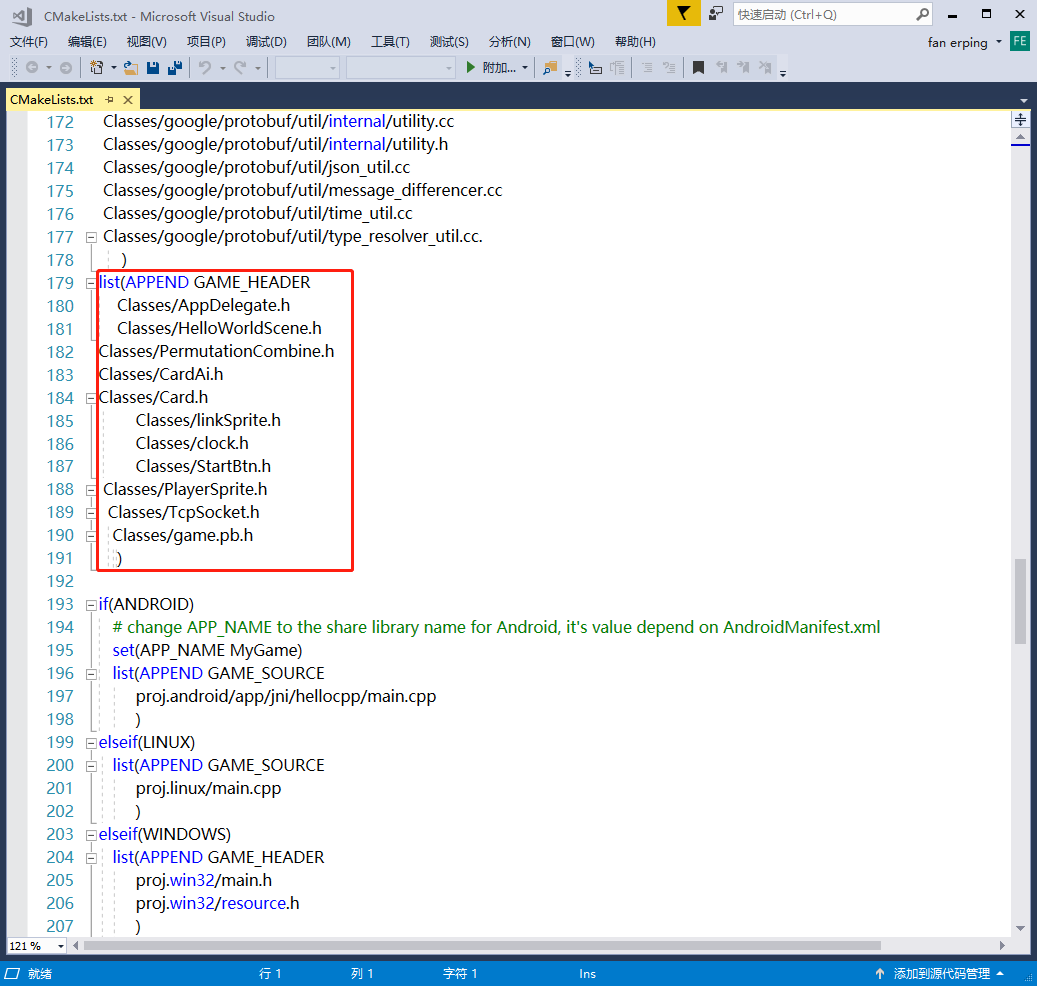
Task: Toggle the pin on the CMakeLists.txt tab
Action: point(110,100)
